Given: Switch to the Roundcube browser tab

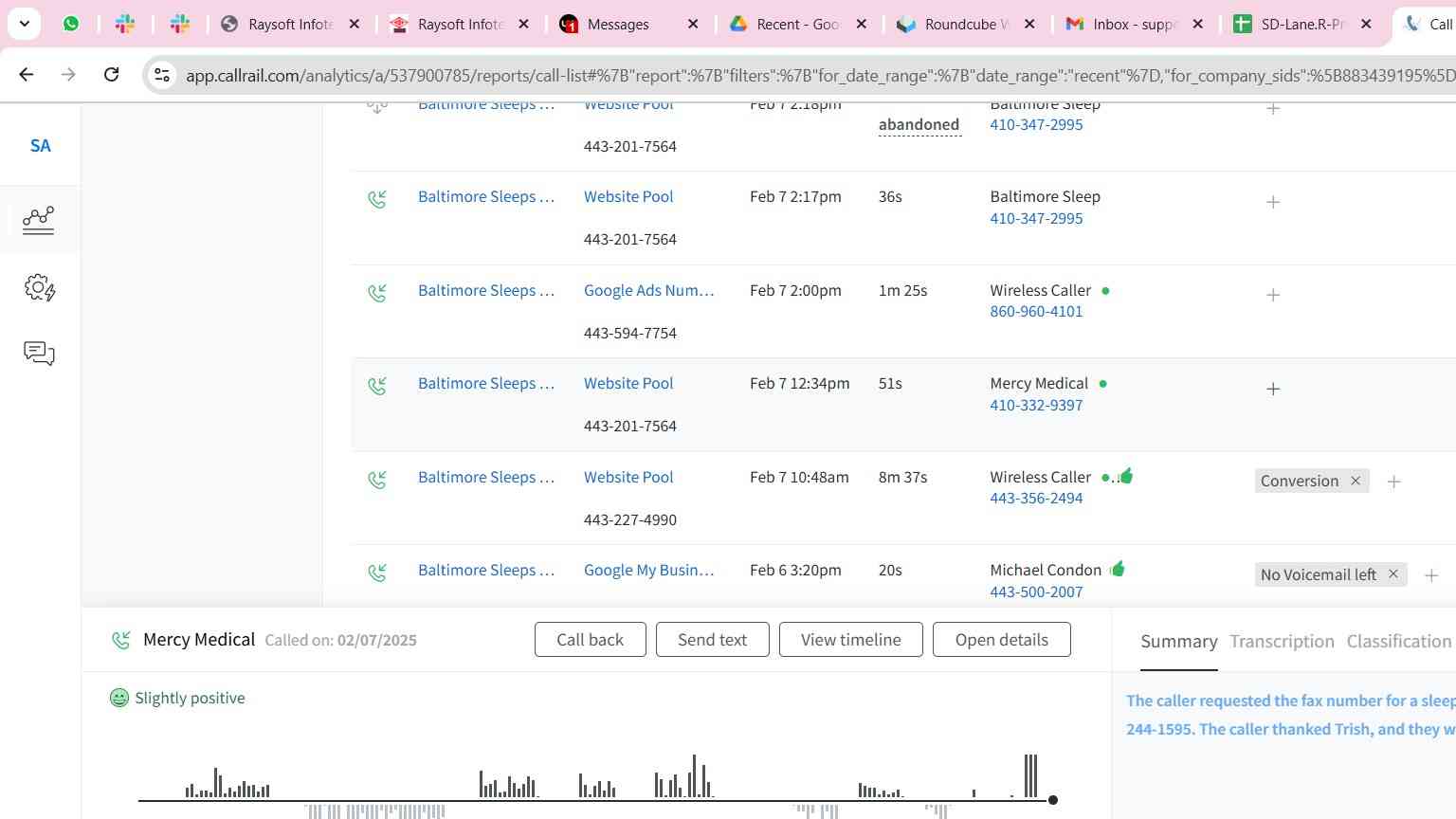Looking at the screenshot, I should tap(967, 24).
